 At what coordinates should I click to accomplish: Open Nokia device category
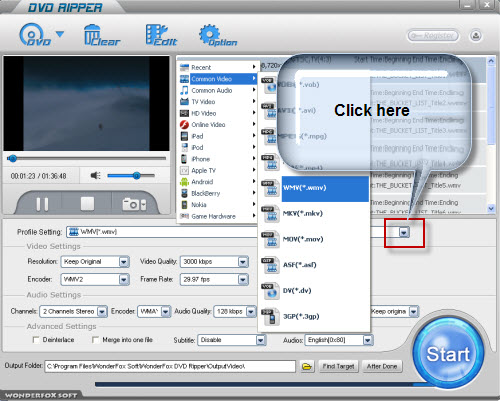[x=218, y=205]
